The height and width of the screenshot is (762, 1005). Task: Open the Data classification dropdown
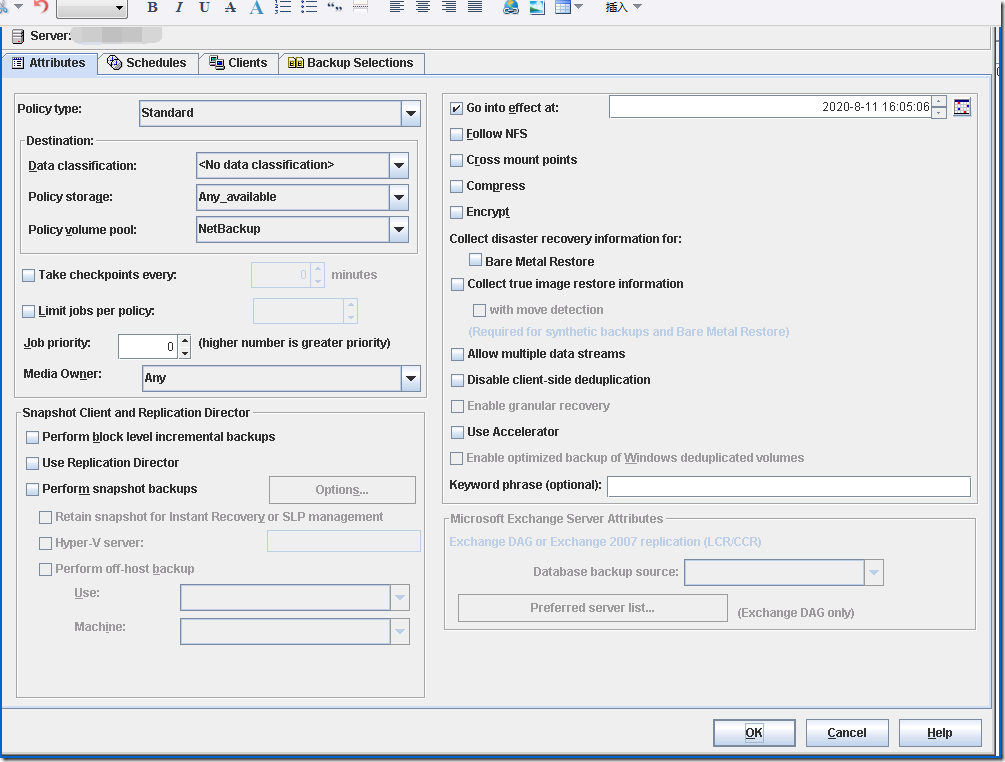pyautogui.click(x=399, y=165)
